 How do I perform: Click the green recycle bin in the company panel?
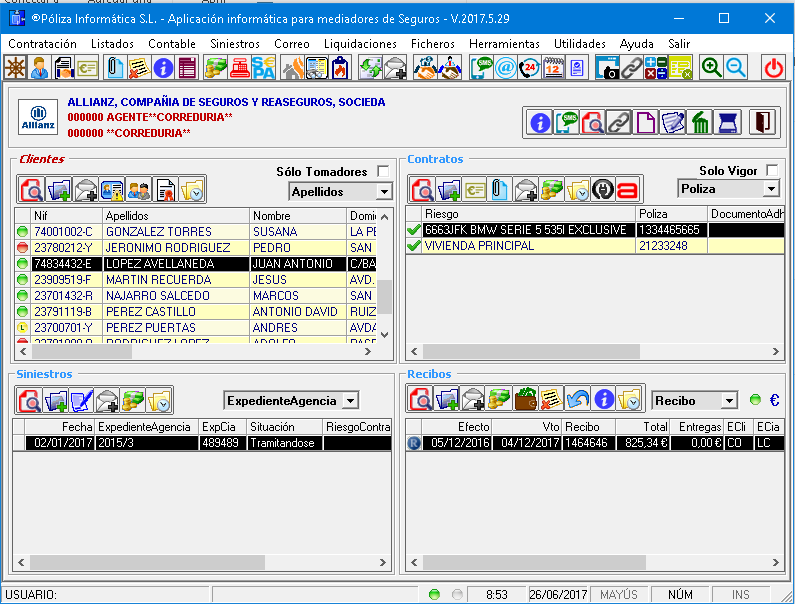coord(700,122)
